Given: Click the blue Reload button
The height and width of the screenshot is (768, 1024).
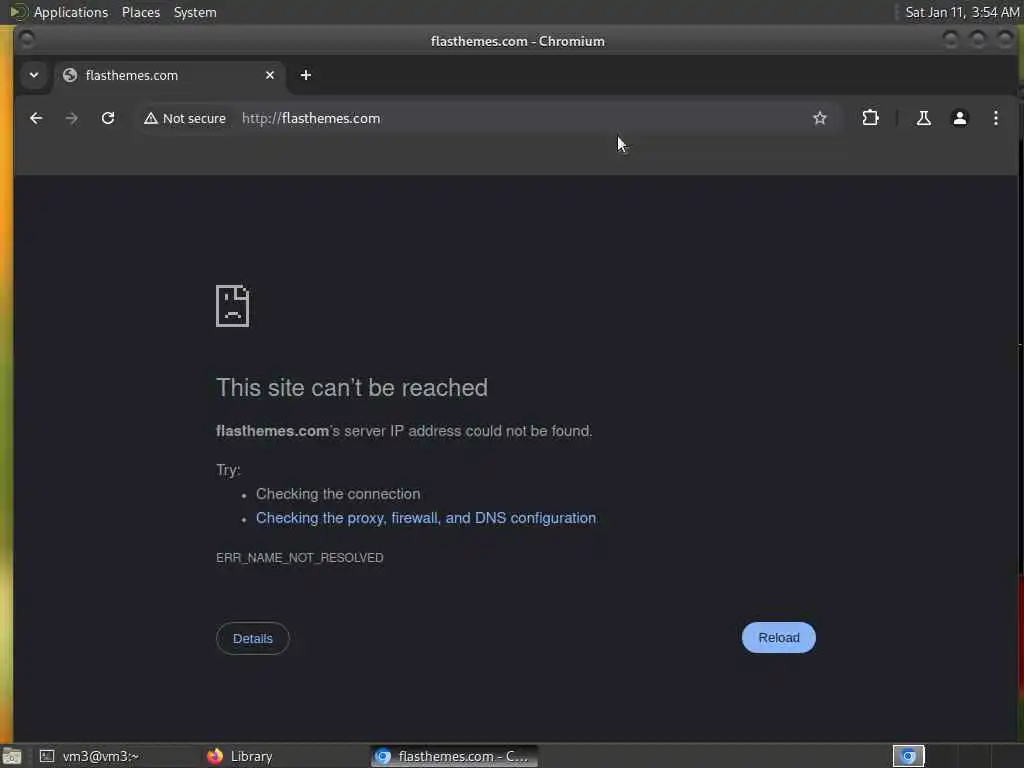Looking at the screenshot, I should (778, 637).
